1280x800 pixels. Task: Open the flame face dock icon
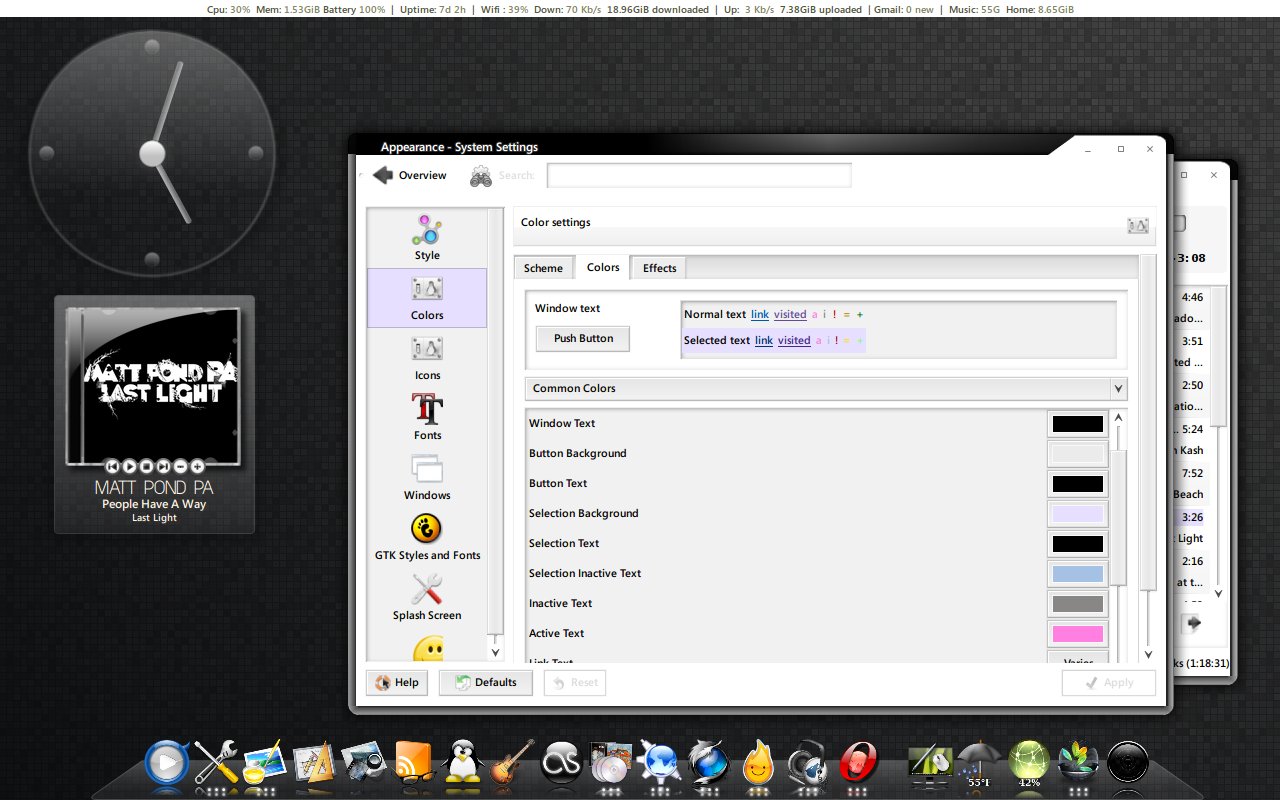[760, 763]
